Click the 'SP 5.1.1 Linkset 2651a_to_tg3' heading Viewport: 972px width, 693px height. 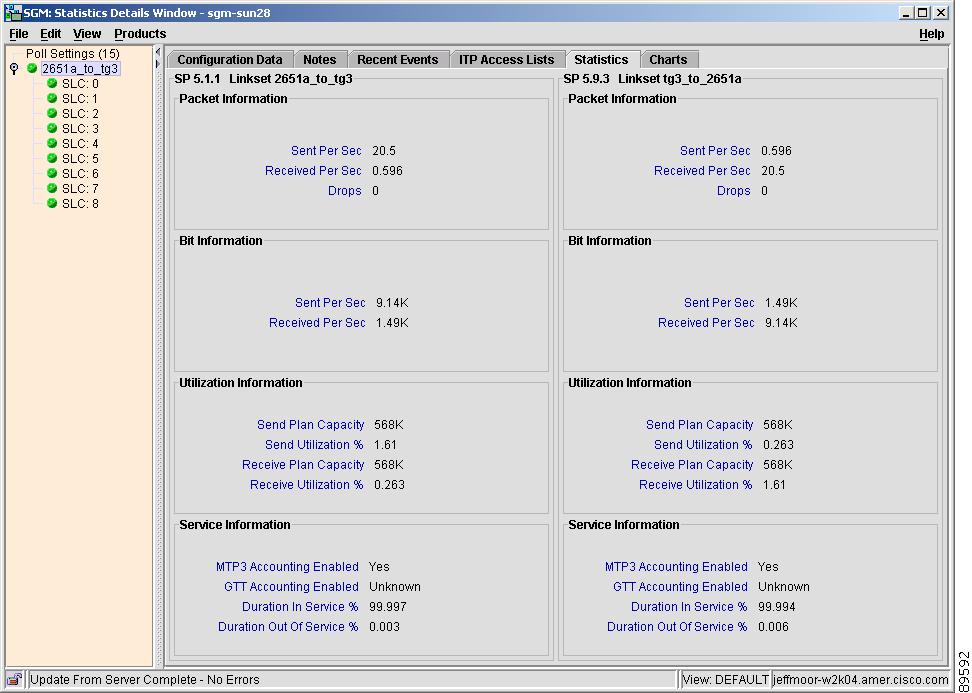coord(263,79)
